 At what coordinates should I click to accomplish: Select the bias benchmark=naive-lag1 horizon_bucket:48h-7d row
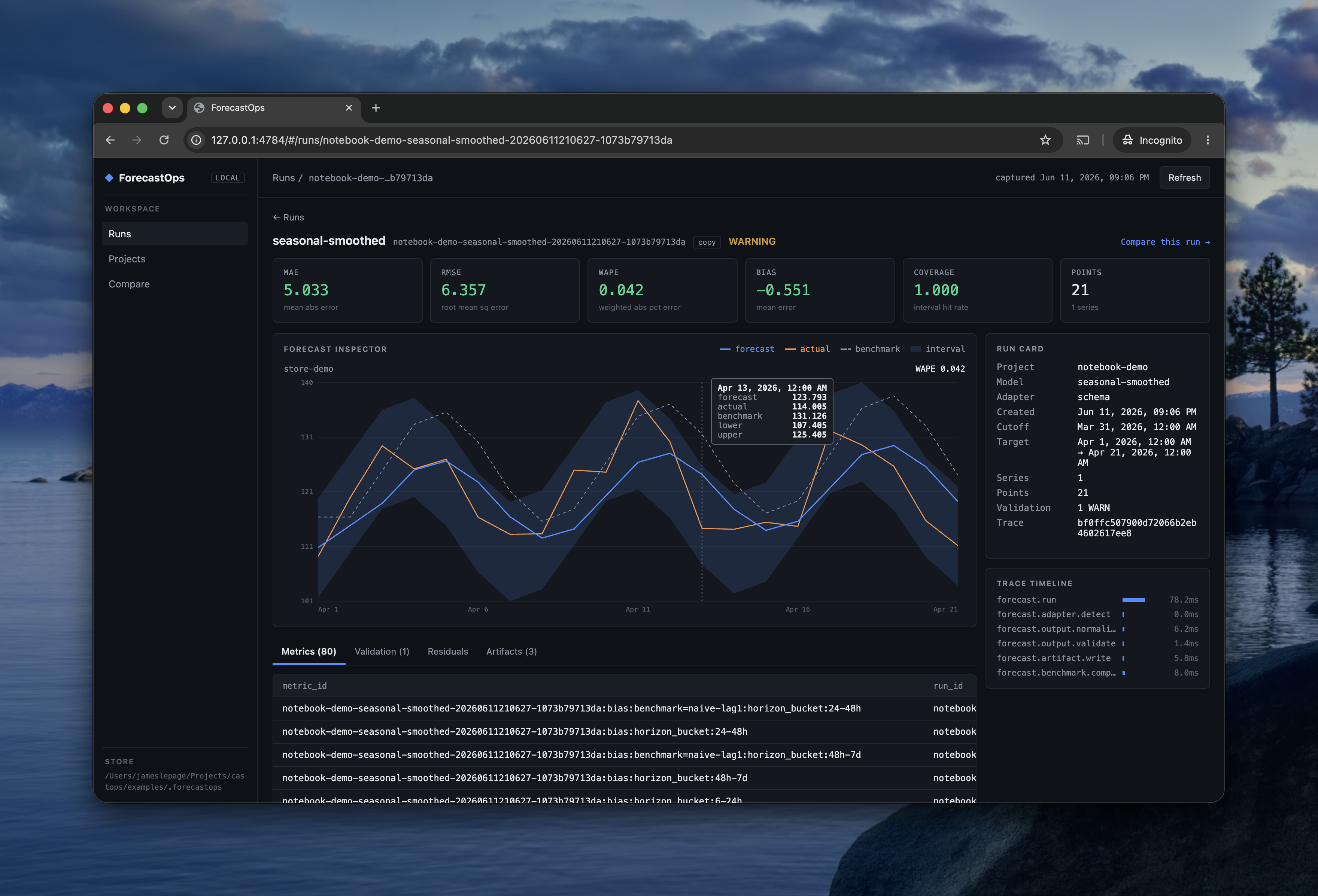[625, 755]
